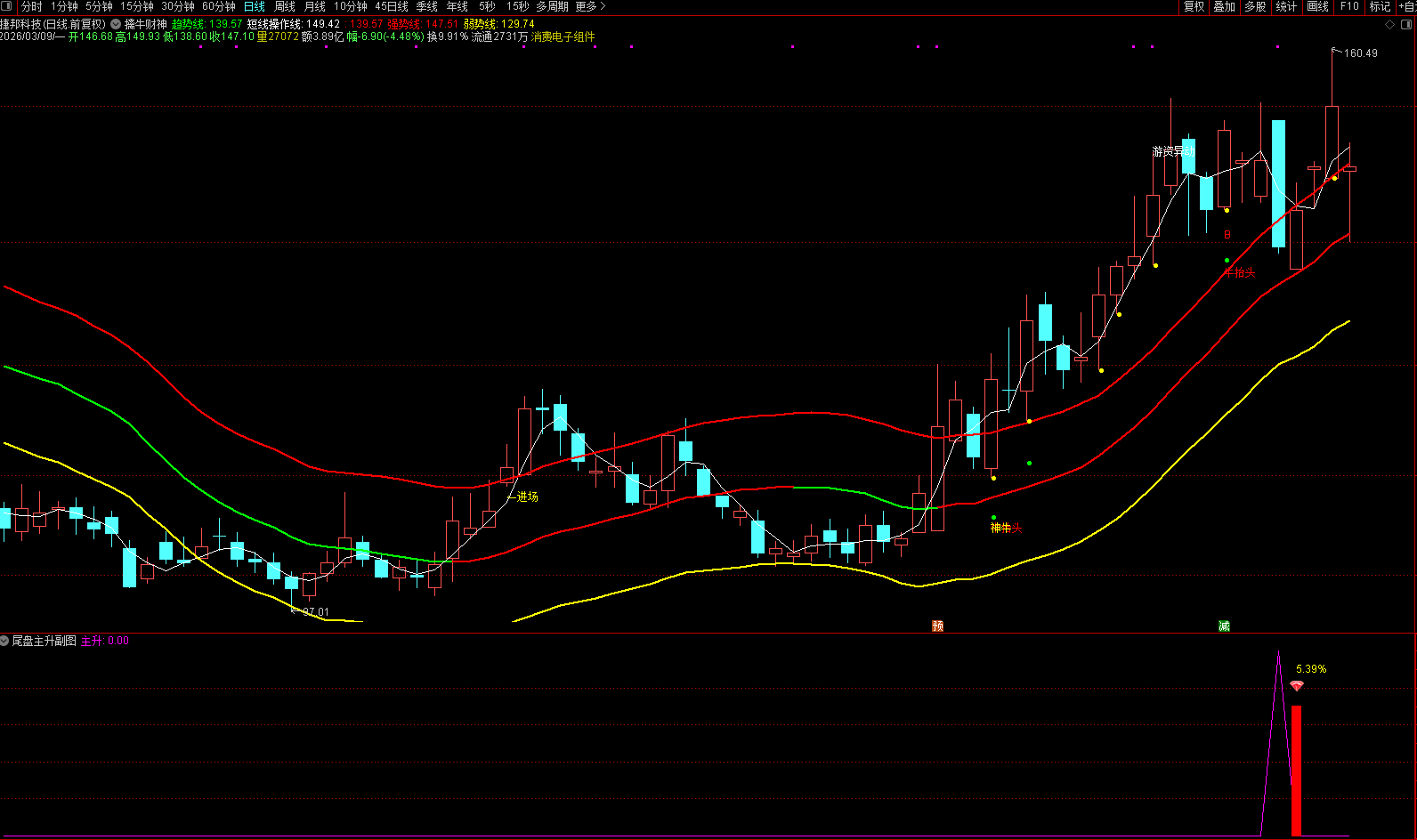Click the red bar in 尾盘主升 sub-chart
Viewport: 1417px width, 840px height.
coord(1296,771)
